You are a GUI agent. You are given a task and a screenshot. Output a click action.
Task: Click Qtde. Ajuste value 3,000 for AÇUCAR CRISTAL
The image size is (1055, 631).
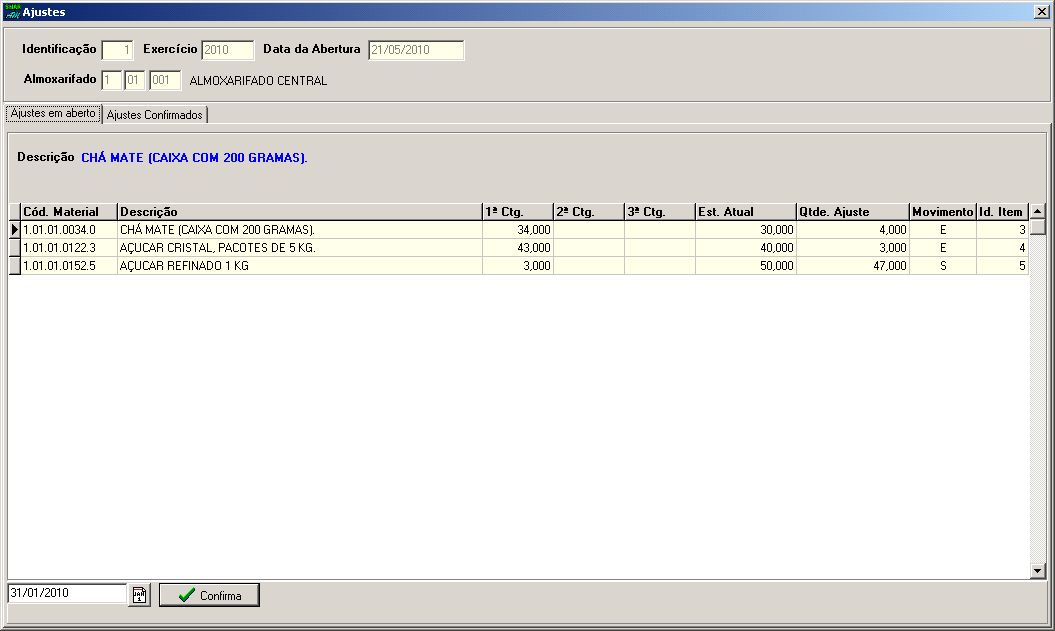[x=852, y=248]
